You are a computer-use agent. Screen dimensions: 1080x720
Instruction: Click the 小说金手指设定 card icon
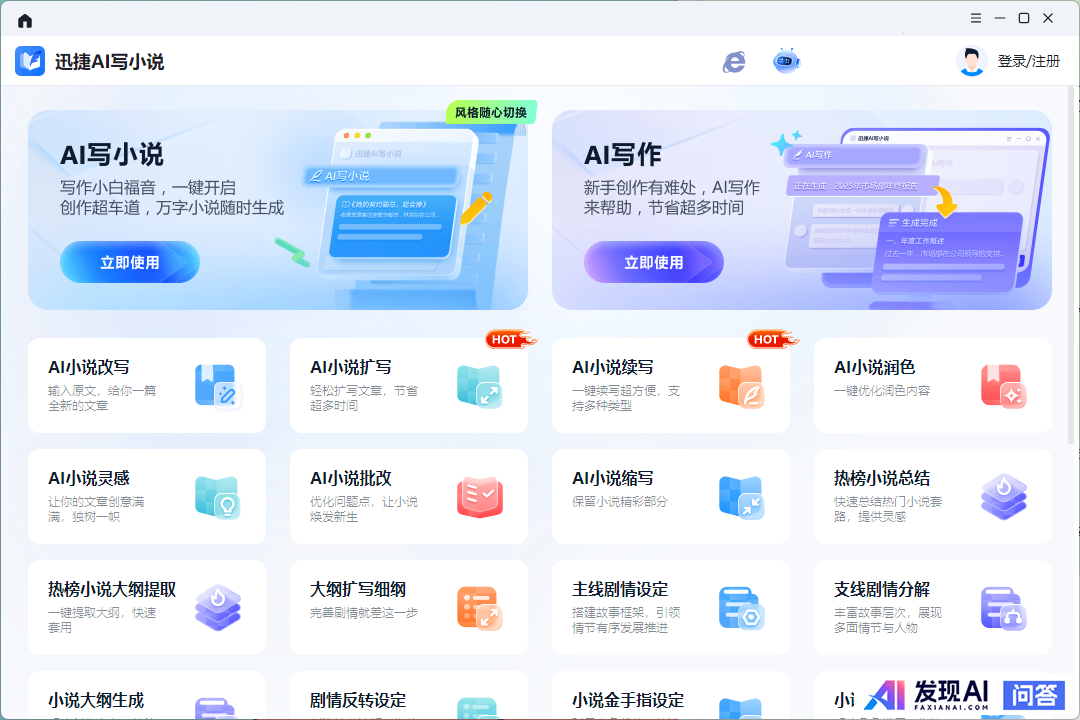740,708
